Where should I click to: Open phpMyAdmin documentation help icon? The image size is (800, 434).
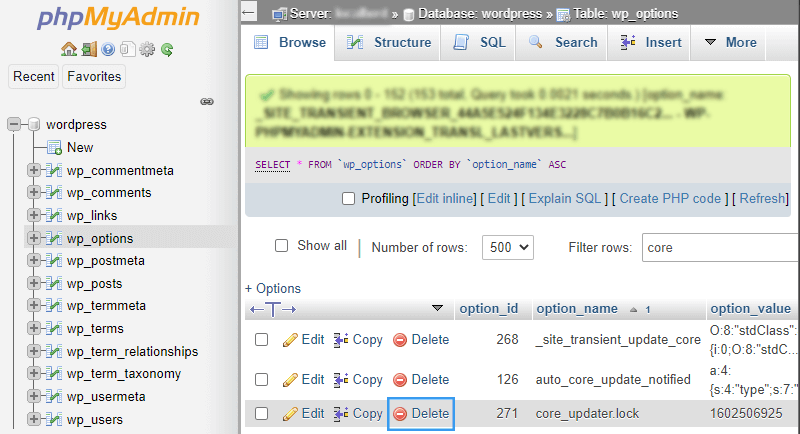tap(108, 49)
